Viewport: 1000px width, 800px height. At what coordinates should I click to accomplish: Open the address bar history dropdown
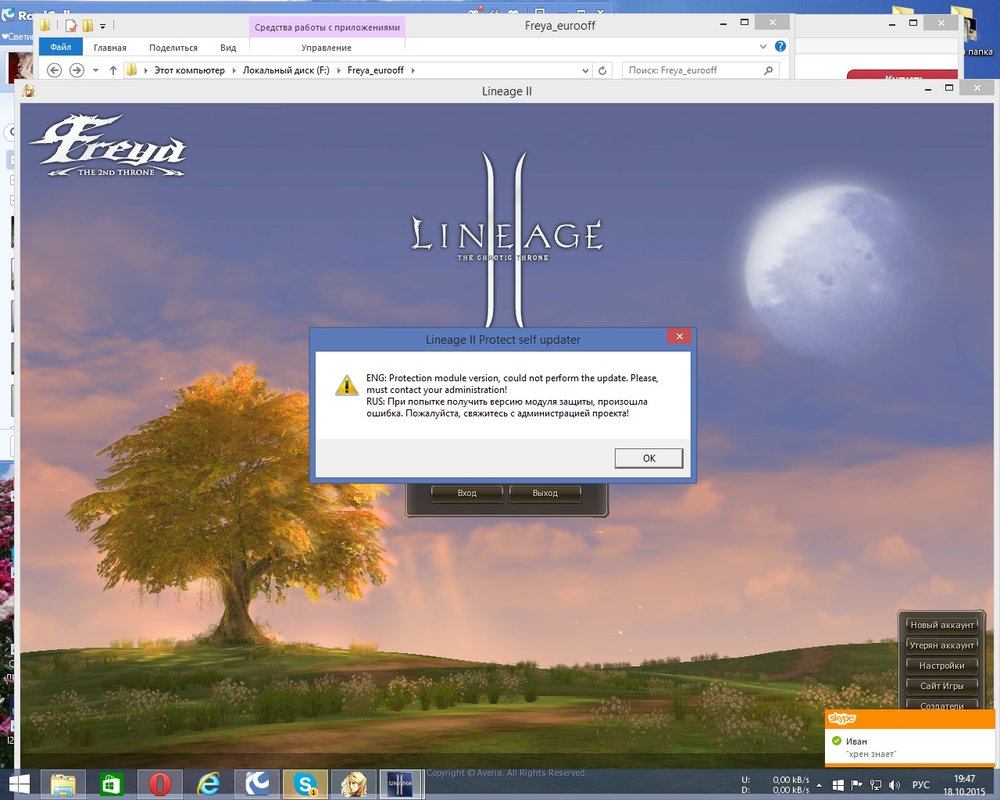click(585, 70)
